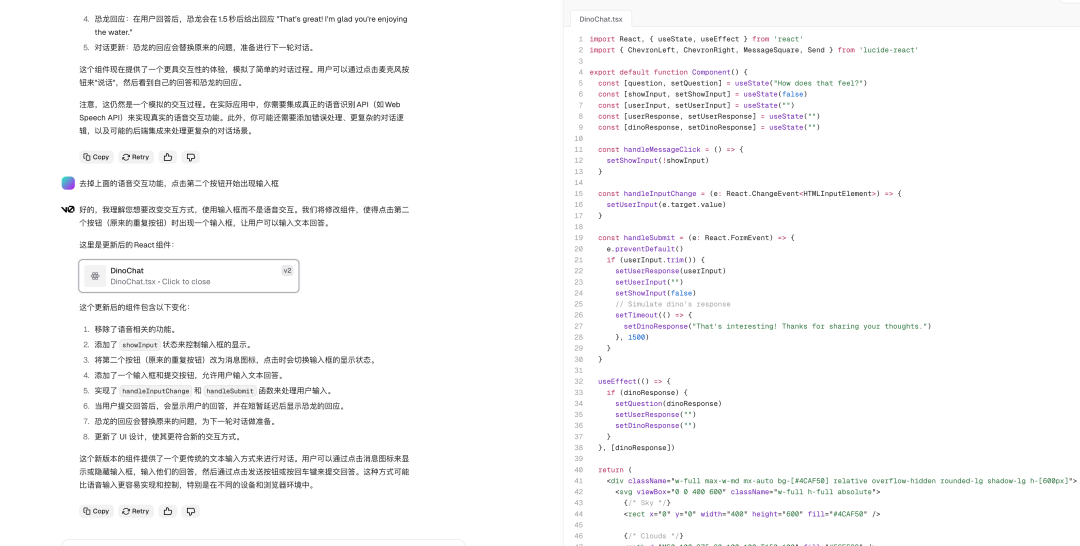Screen dimensions: 1080x546
Task: Click the inline showInput code tag in the list
Action: [138, 344]
